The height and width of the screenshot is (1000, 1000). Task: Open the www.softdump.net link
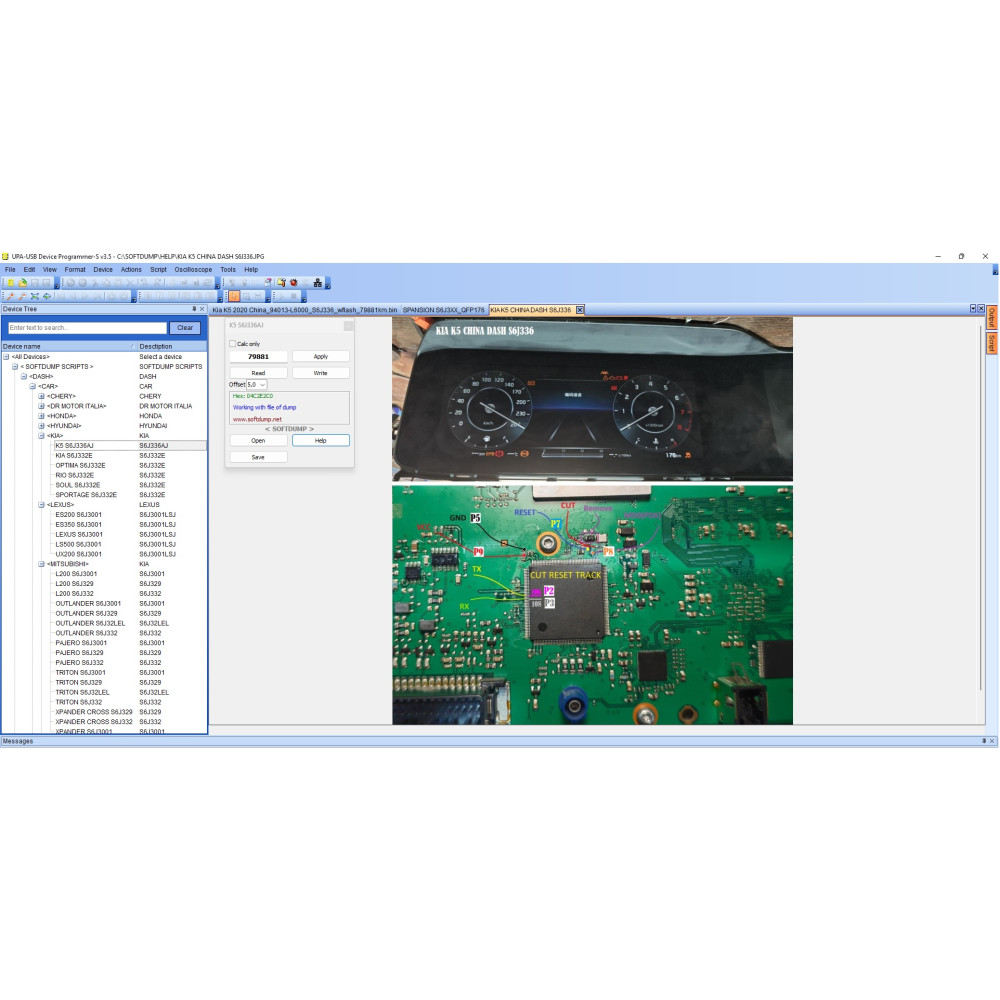pyautogui.click(x=257, y=420)
